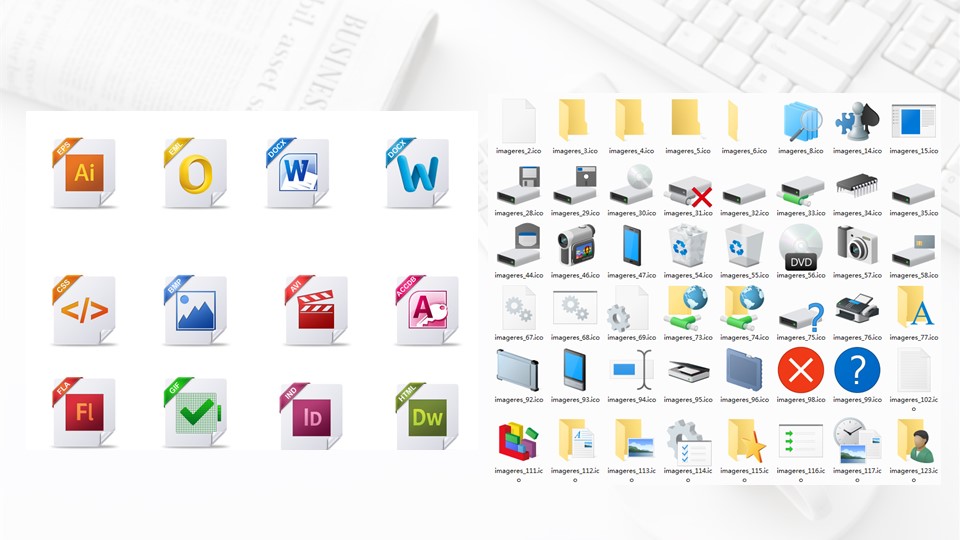The height and width of the screenshot is (540, 960).
Task: Select the BMP image file icon
Action: 195,310
